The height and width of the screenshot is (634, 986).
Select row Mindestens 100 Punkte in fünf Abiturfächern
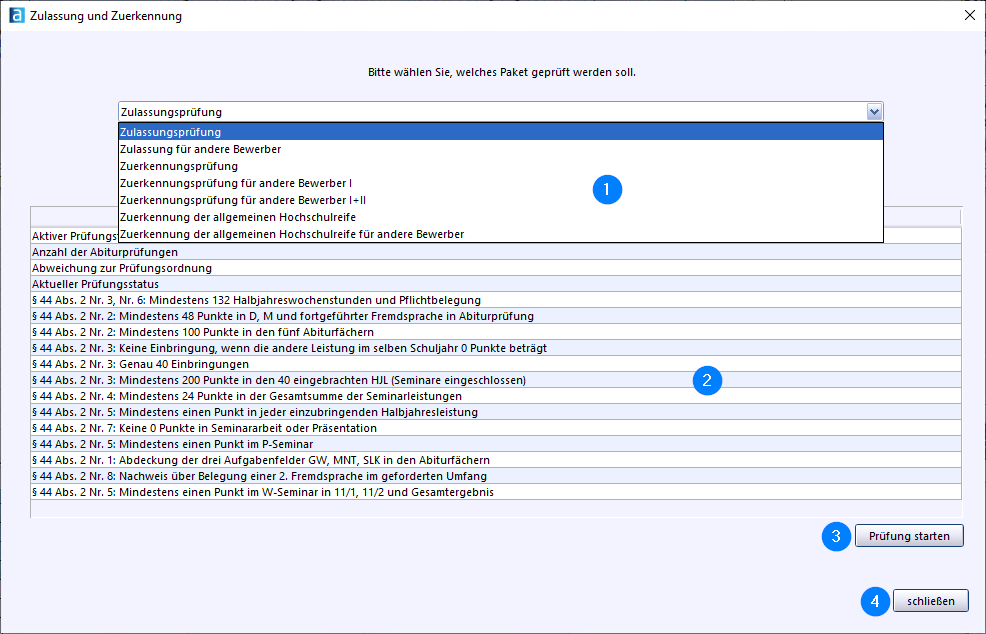[x=496, y=331]
